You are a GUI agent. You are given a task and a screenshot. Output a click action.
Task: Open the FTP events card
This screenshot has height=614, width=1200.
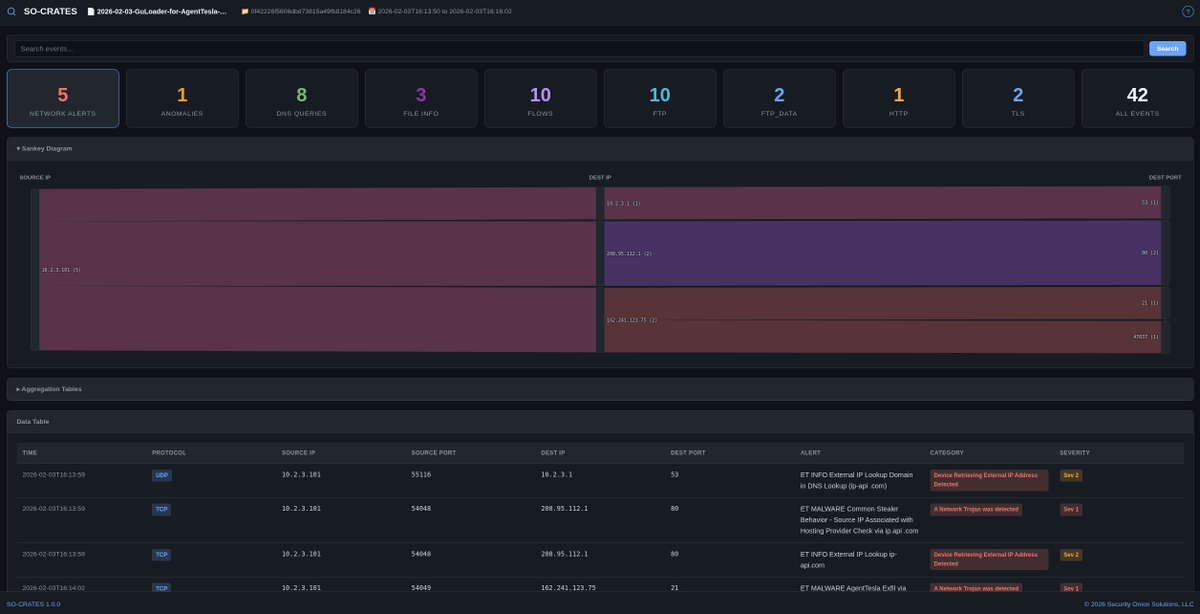click(660, 98)
